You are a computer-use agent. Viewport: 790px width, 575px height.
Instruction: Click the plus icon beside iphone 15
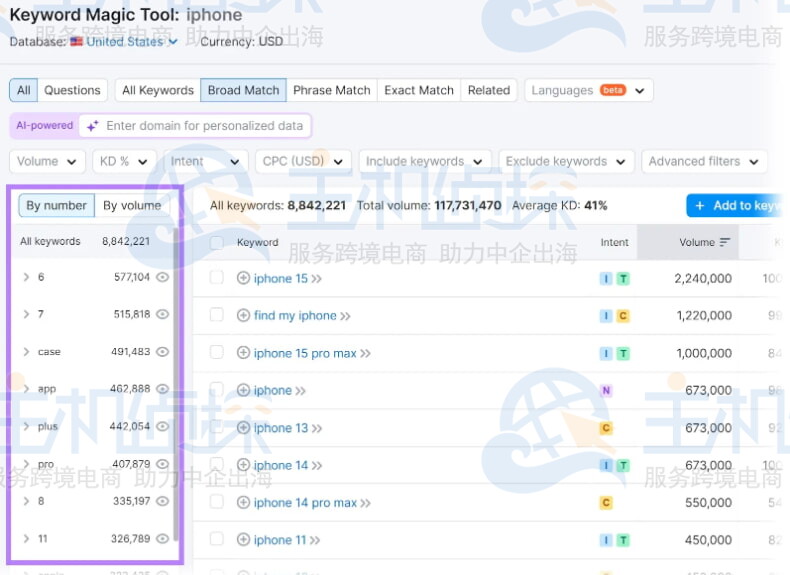point(243,279)
